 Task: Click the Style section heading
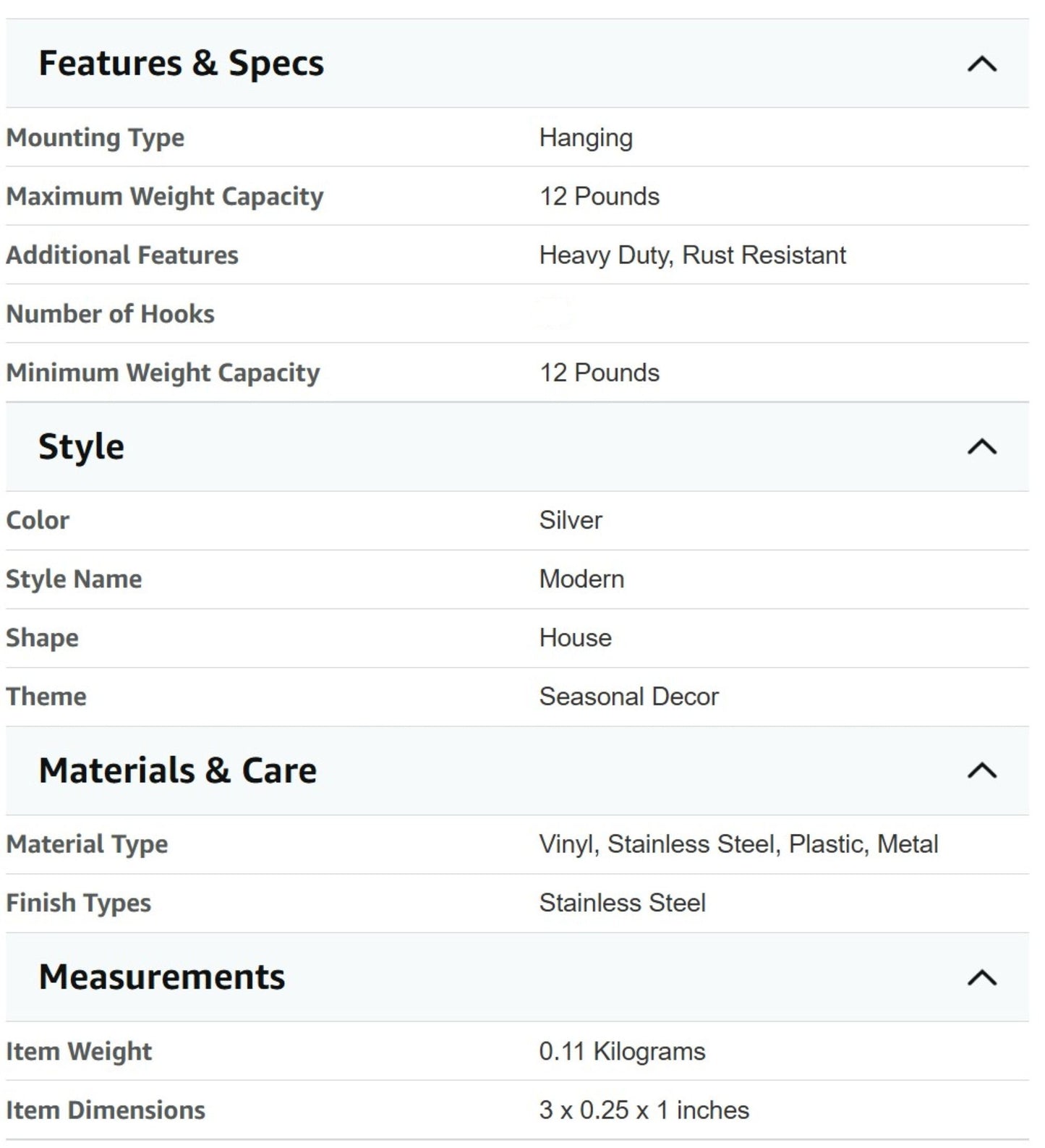tap(81, 447)
